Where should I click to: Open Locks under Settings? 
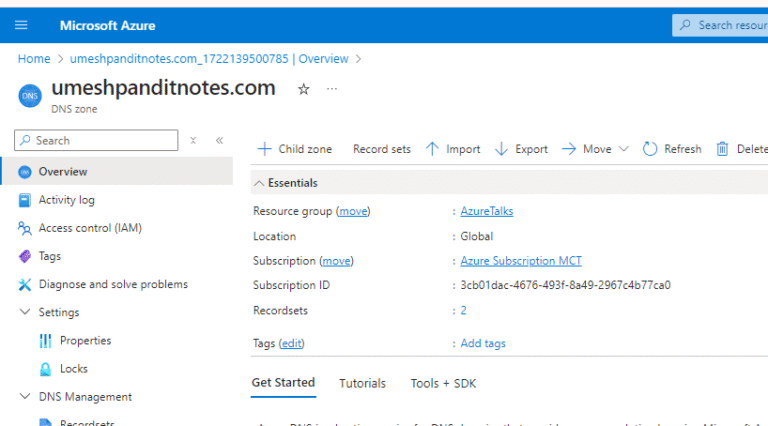click(73, 368)
